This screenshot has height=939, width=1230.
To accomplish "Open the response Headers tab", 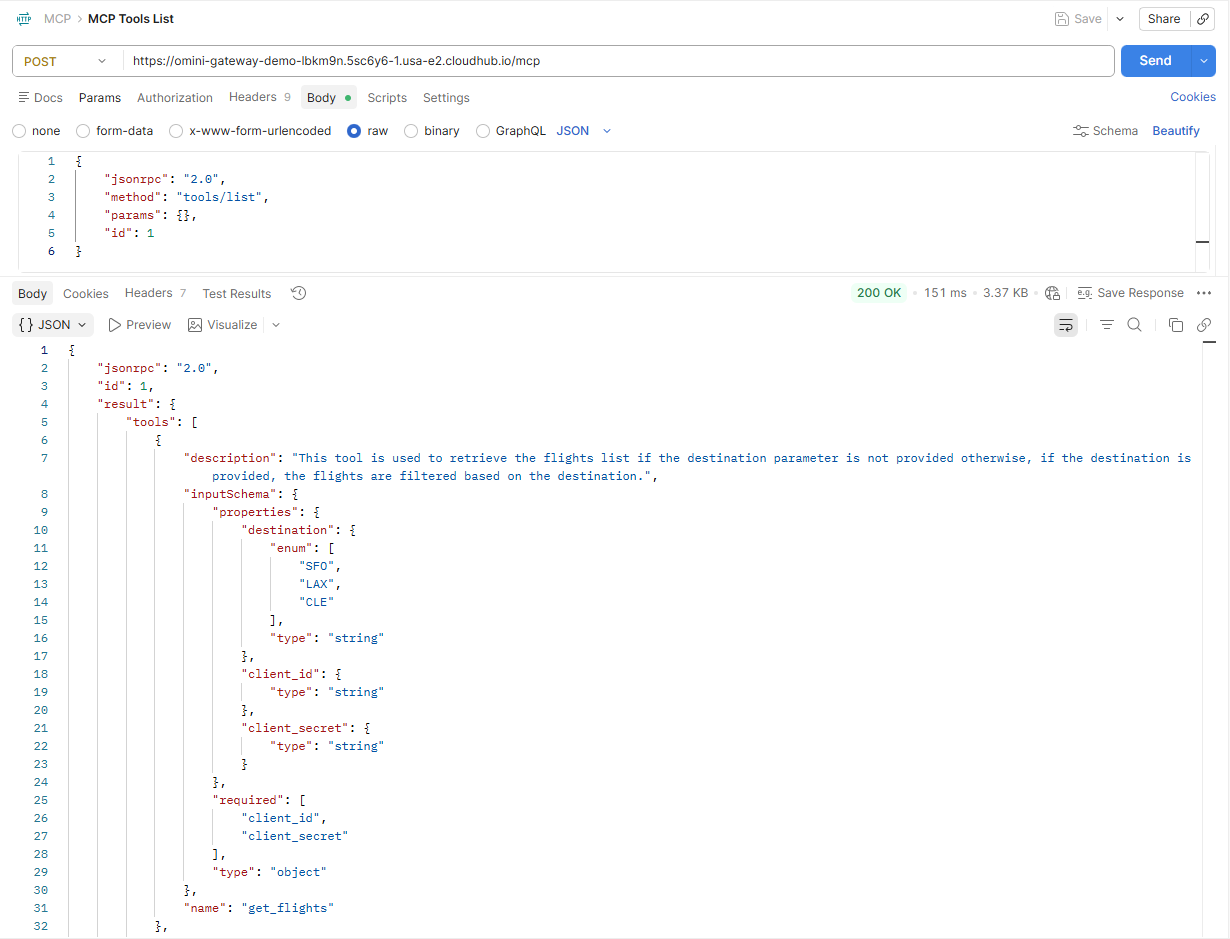I will click(155, 293).
